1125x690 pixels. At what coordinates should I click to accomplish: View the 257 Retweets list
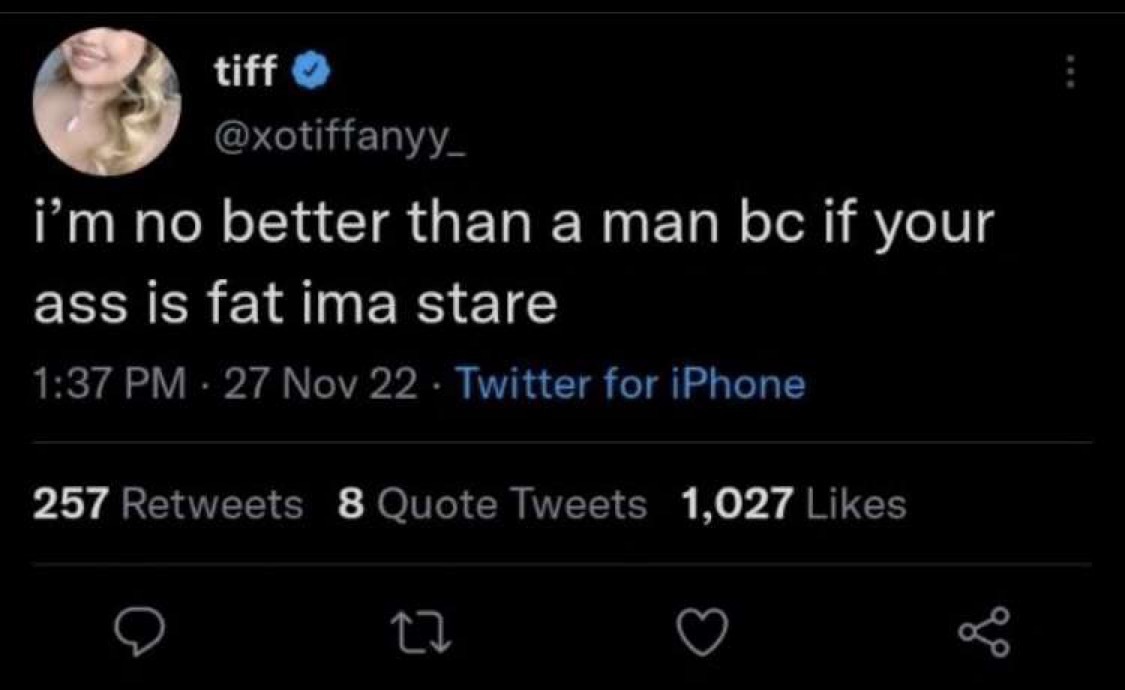(x=168, y=504)
